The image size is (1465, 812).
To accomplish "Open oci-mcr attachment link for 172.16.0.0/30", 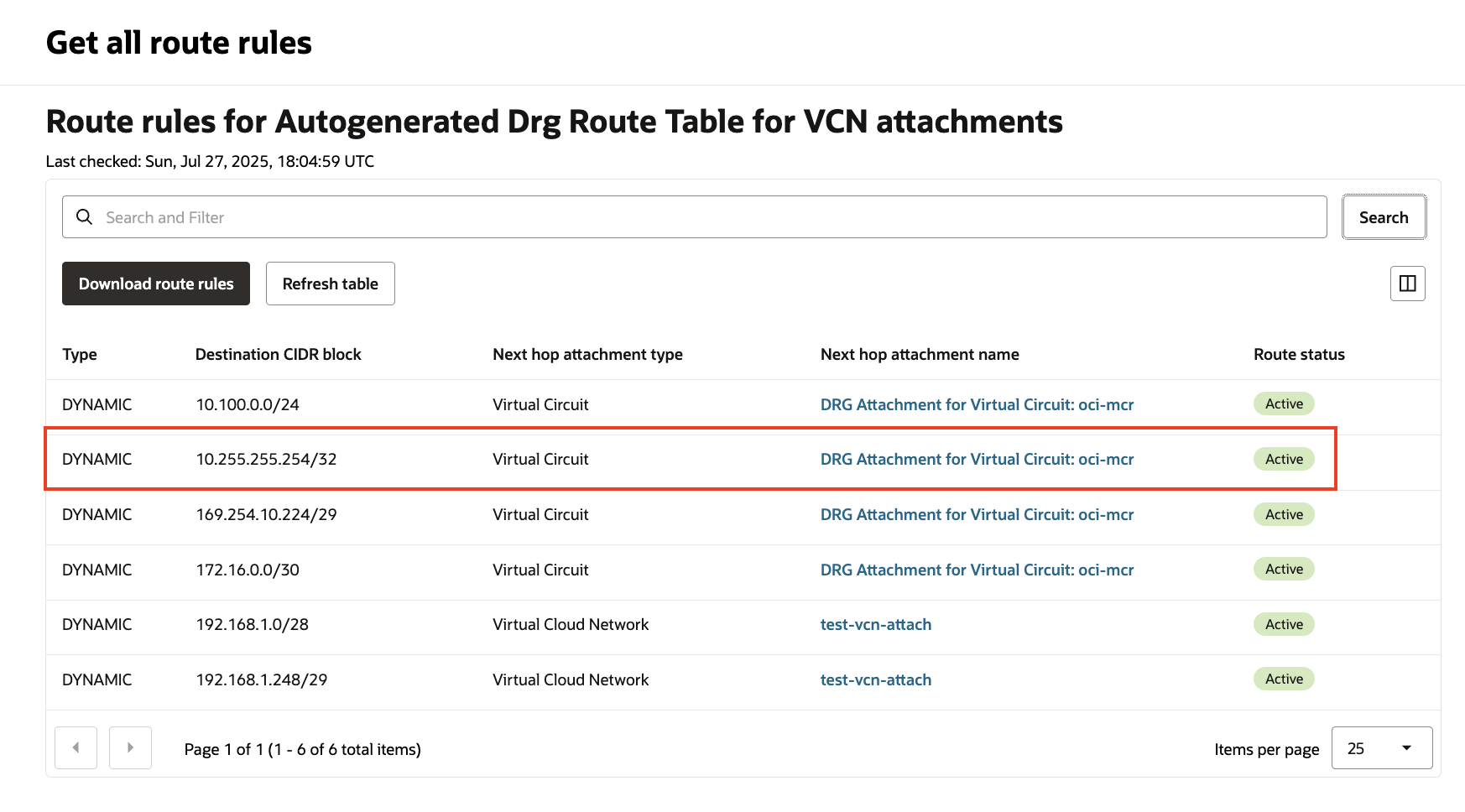I will coord(977,570).
